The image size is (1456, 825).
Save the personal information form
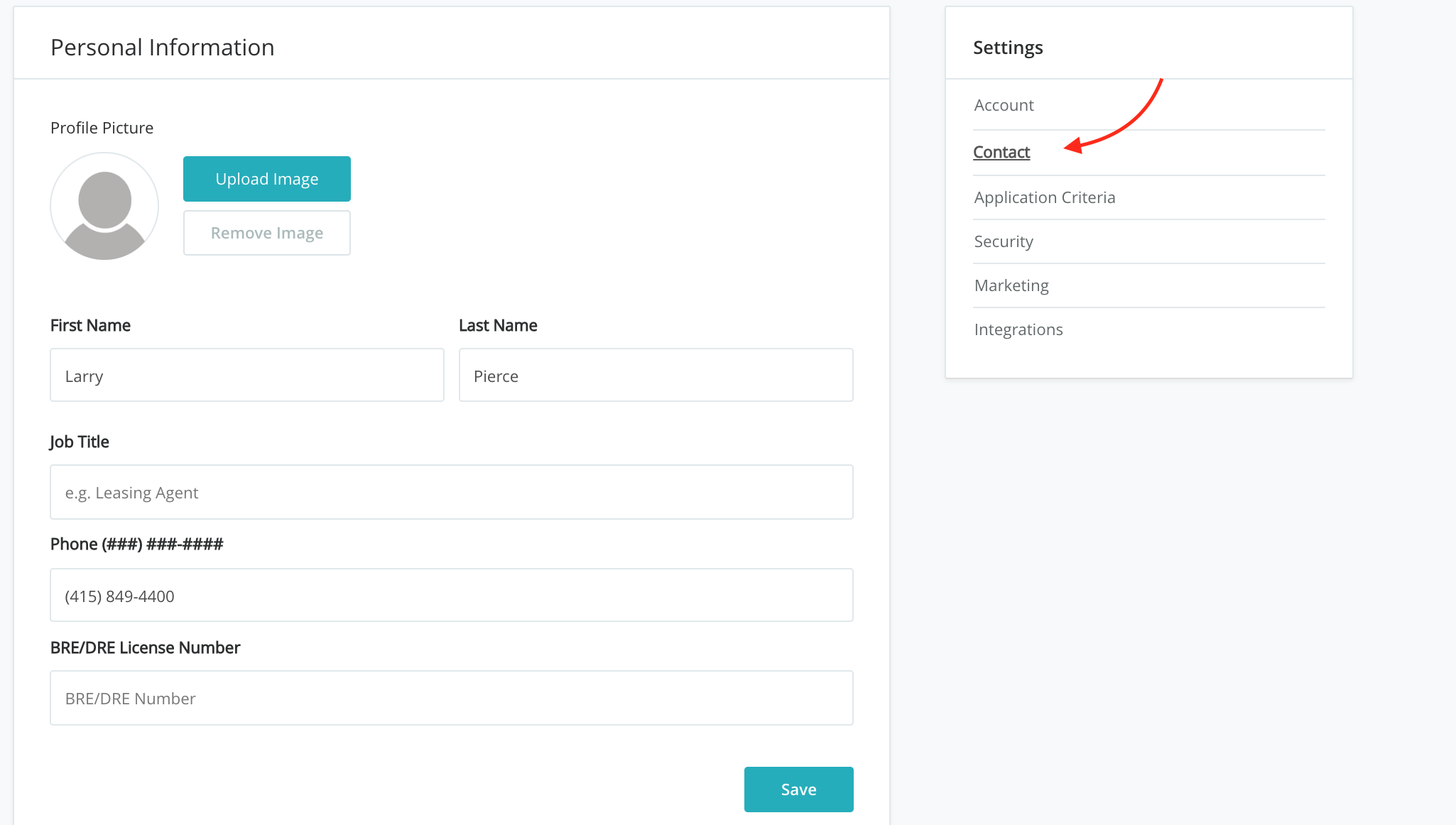coord(798,790)
